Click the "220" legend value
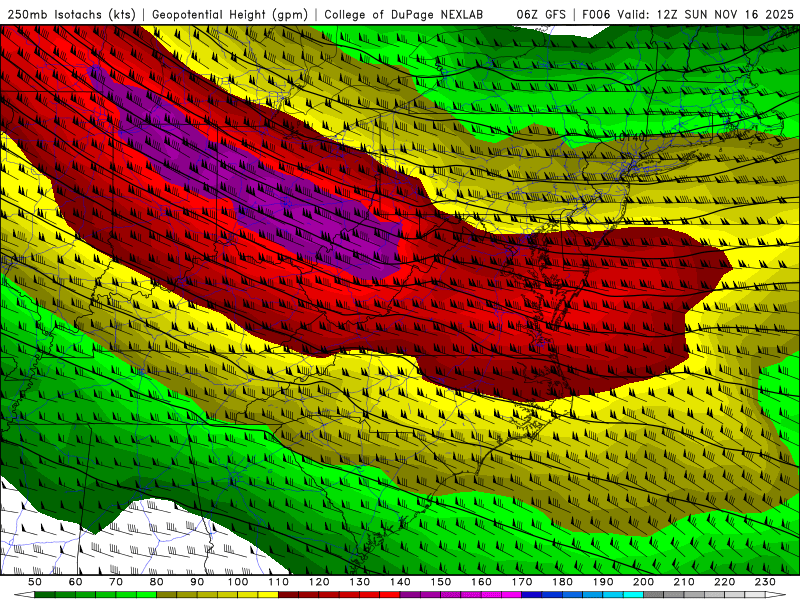 724,582
